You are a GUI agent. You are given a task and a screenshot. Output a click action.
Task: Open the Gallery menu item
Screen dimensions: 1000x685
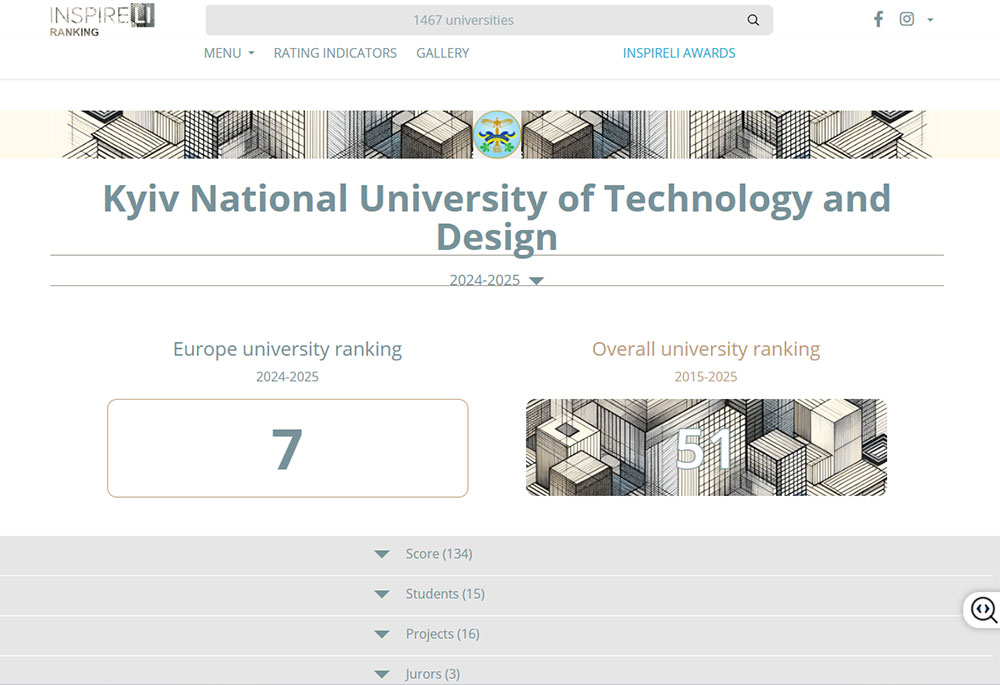pyautogui.click(x=442, y=53)
